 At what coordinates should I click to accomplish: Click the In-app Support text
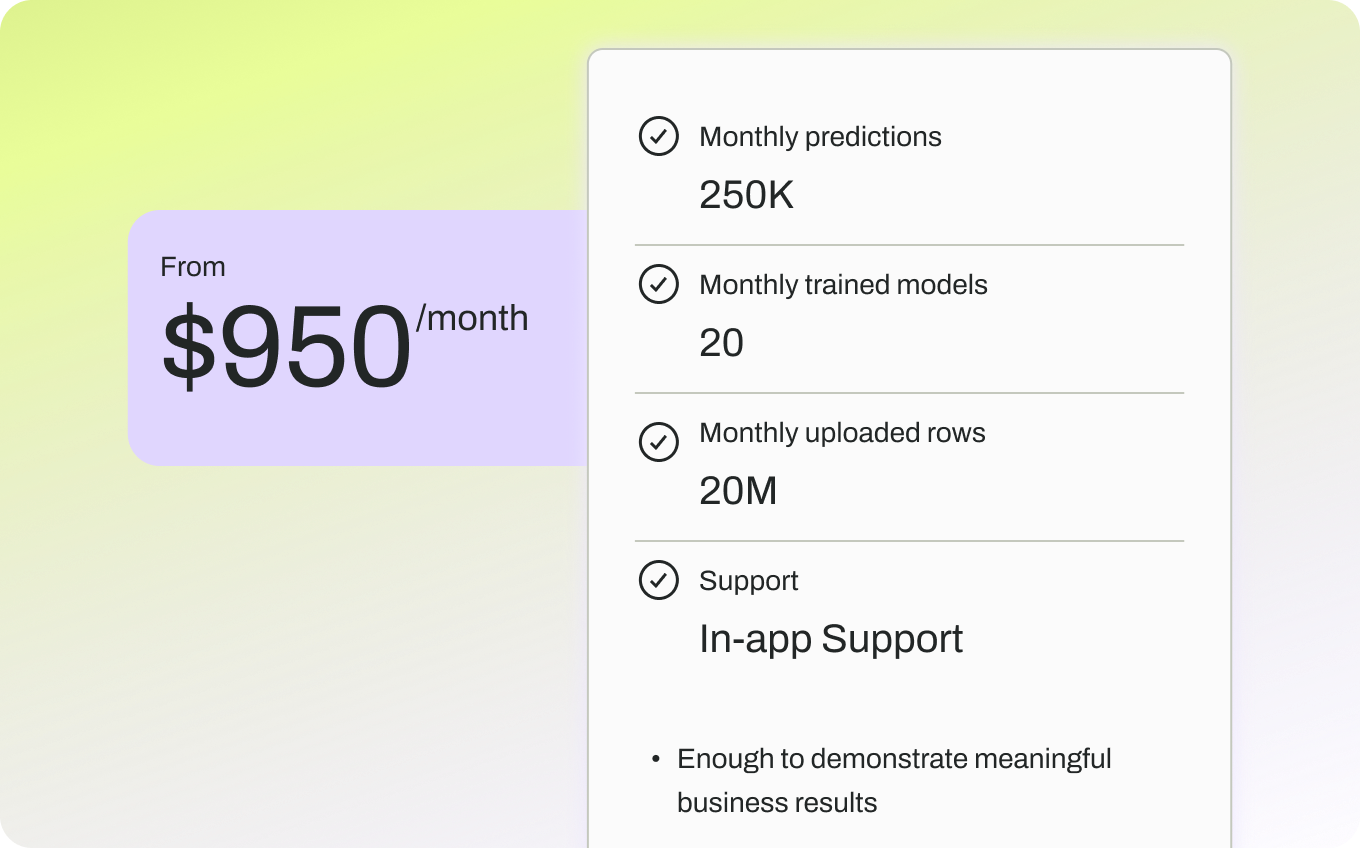pos(831,639)
